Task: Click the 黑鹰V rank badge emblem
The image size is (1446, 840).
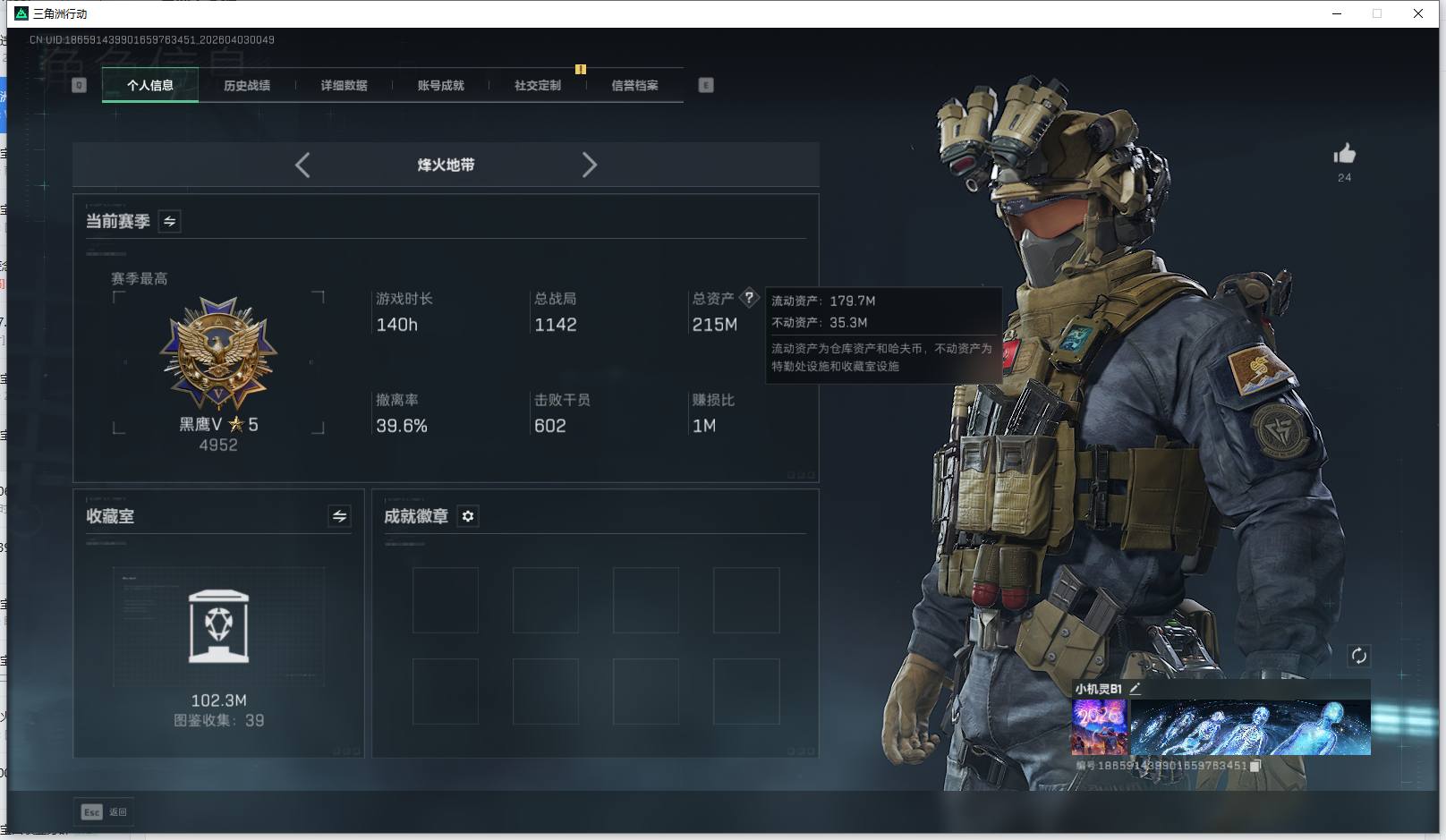Action: (x=218, y=353)
